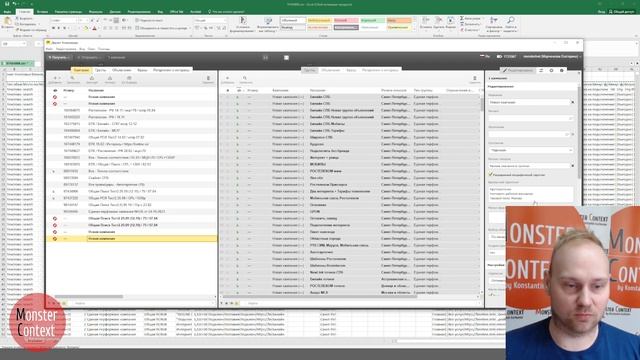Click Заменить search icon in campaigns toolbar
The width and height of the screenshot is (640, 360).
pyautogui.click(x=72, y=78)
